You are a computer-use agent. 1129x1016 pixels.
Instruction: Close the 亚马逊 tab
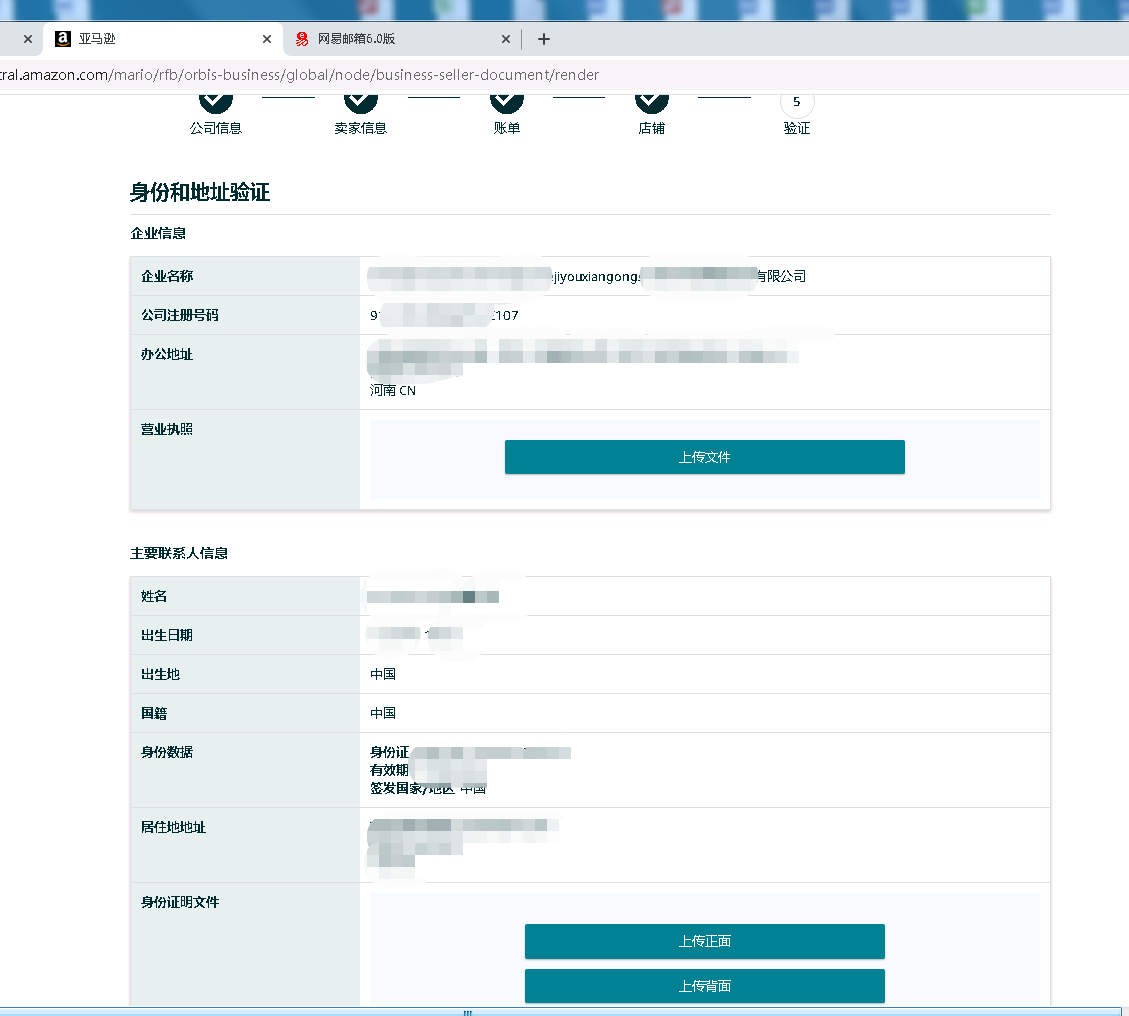pyautogui.click(x=266, y=39)
